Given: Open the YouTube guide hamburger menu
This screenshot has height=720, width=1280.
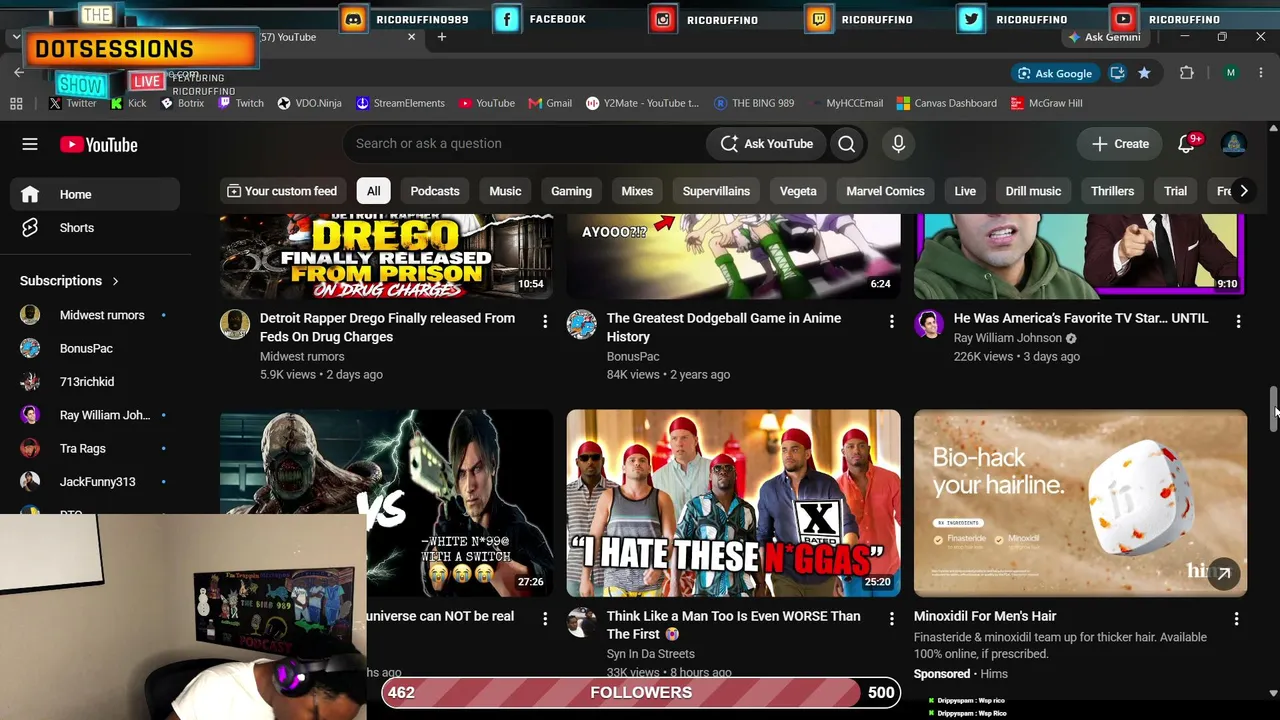Looking at the screenshot, I should 30,144.
